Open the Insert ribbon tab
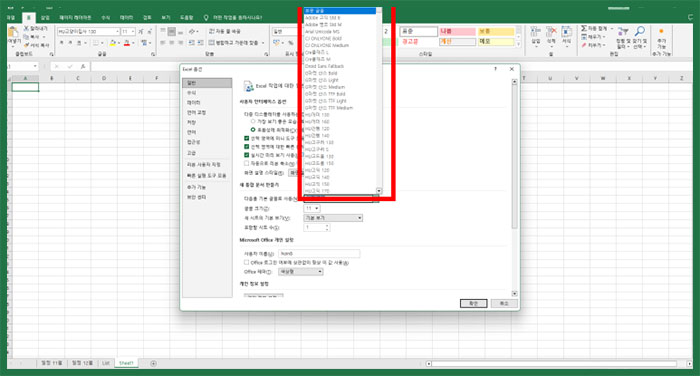The width and height of the screenshot is (700, 376). (45, 17)
